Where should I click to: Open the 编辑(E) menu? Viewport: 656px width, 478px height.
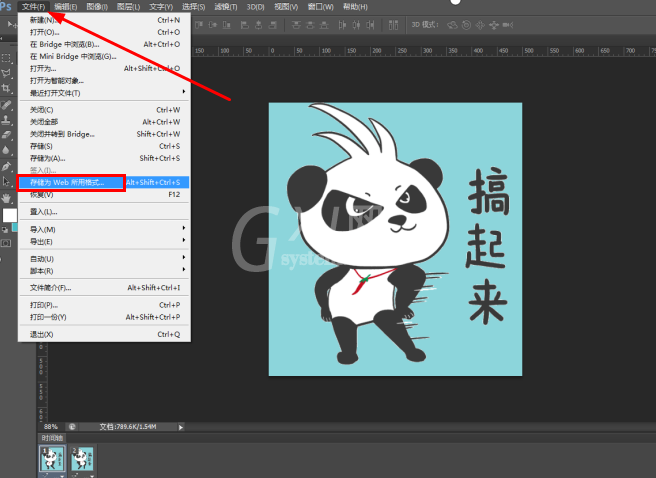pos(65,7)
